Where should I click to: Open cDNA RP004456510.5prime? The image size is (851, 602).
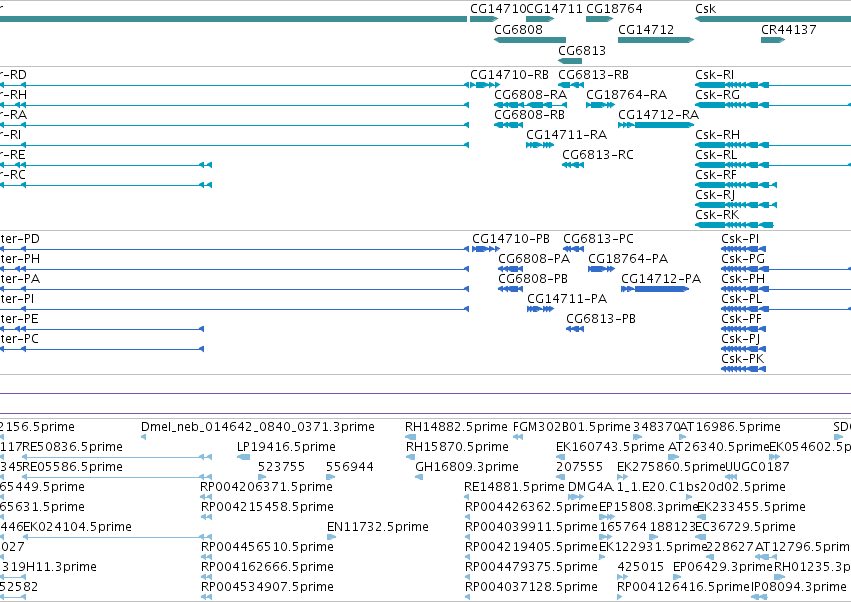click(x=267, y=547)
